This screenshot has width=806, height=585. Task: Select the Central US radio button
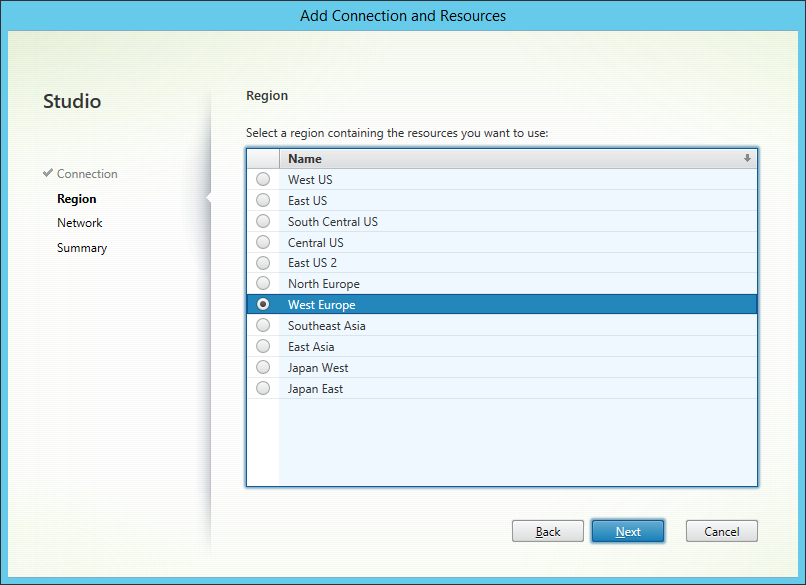click(x=263, y=242)
